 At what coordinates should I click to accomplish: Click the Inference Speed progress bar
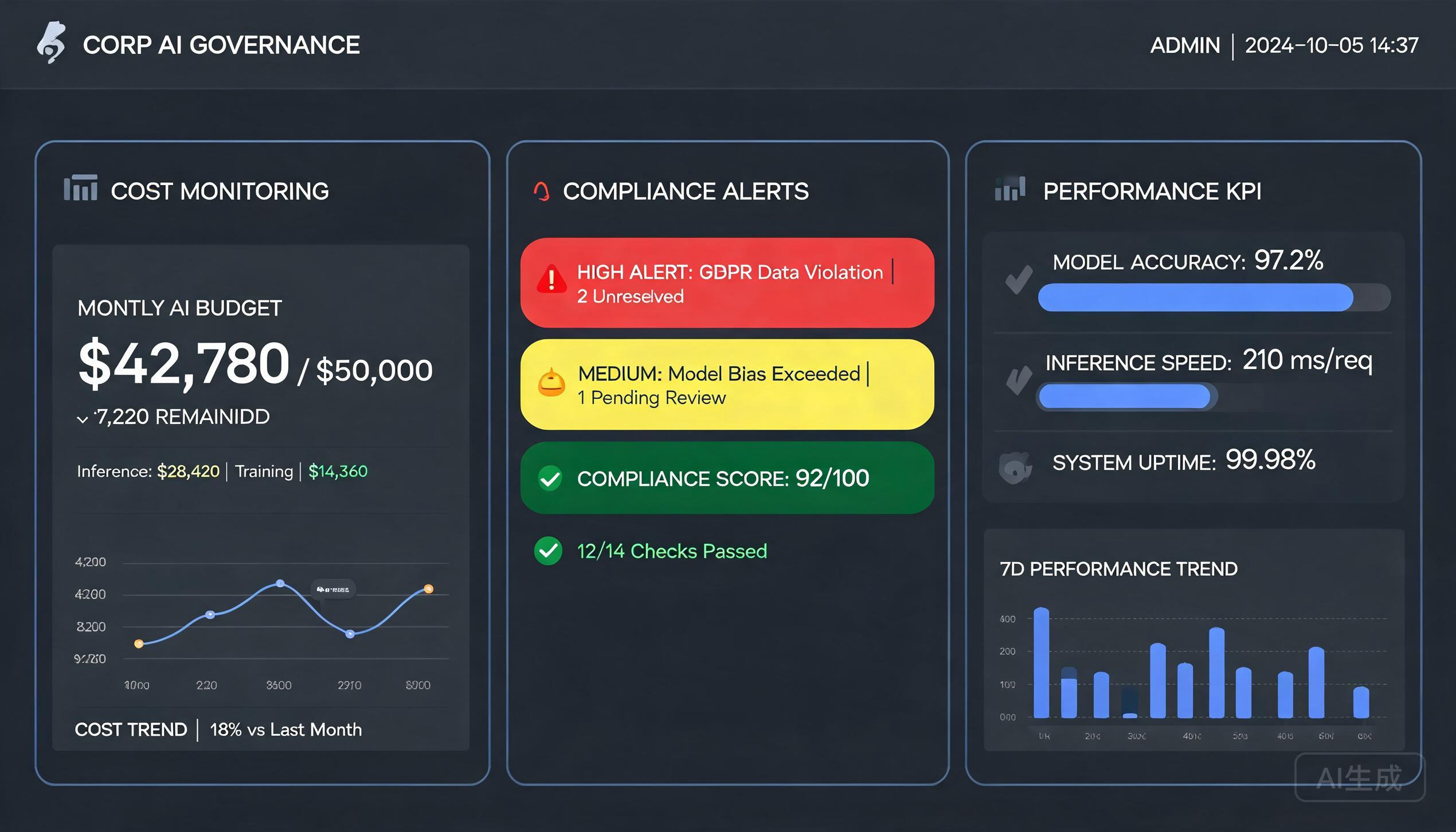click(x=1126, y=397)
